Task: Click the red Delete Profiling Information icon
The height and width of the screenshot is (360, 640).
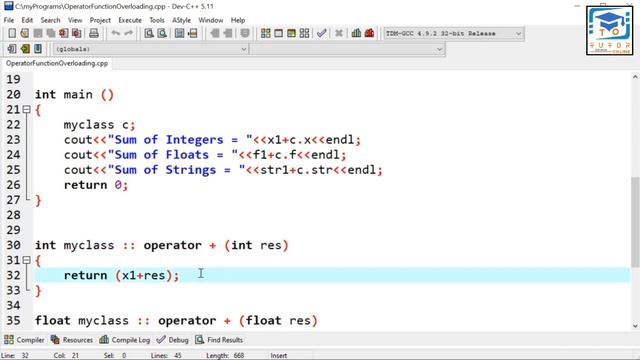Action: pos(369,33)
